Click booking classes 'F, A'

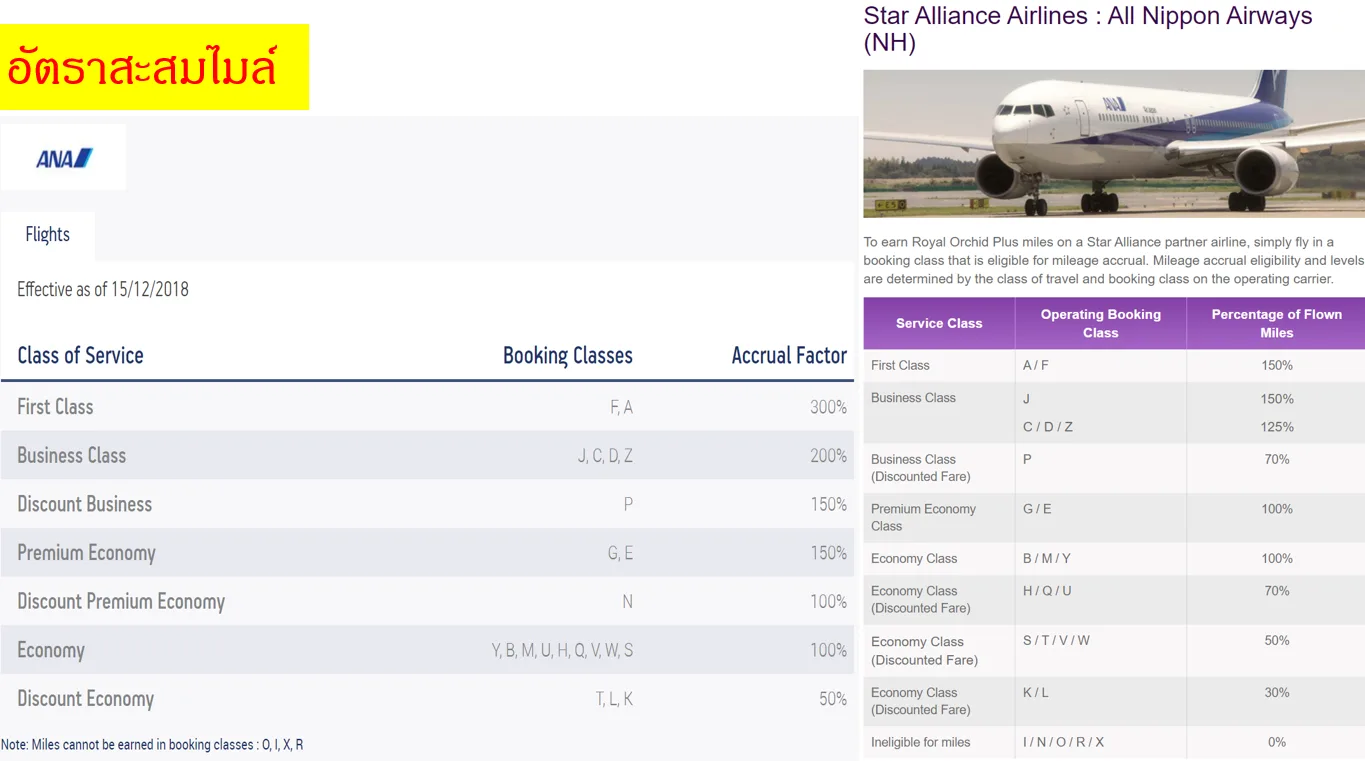621,407
